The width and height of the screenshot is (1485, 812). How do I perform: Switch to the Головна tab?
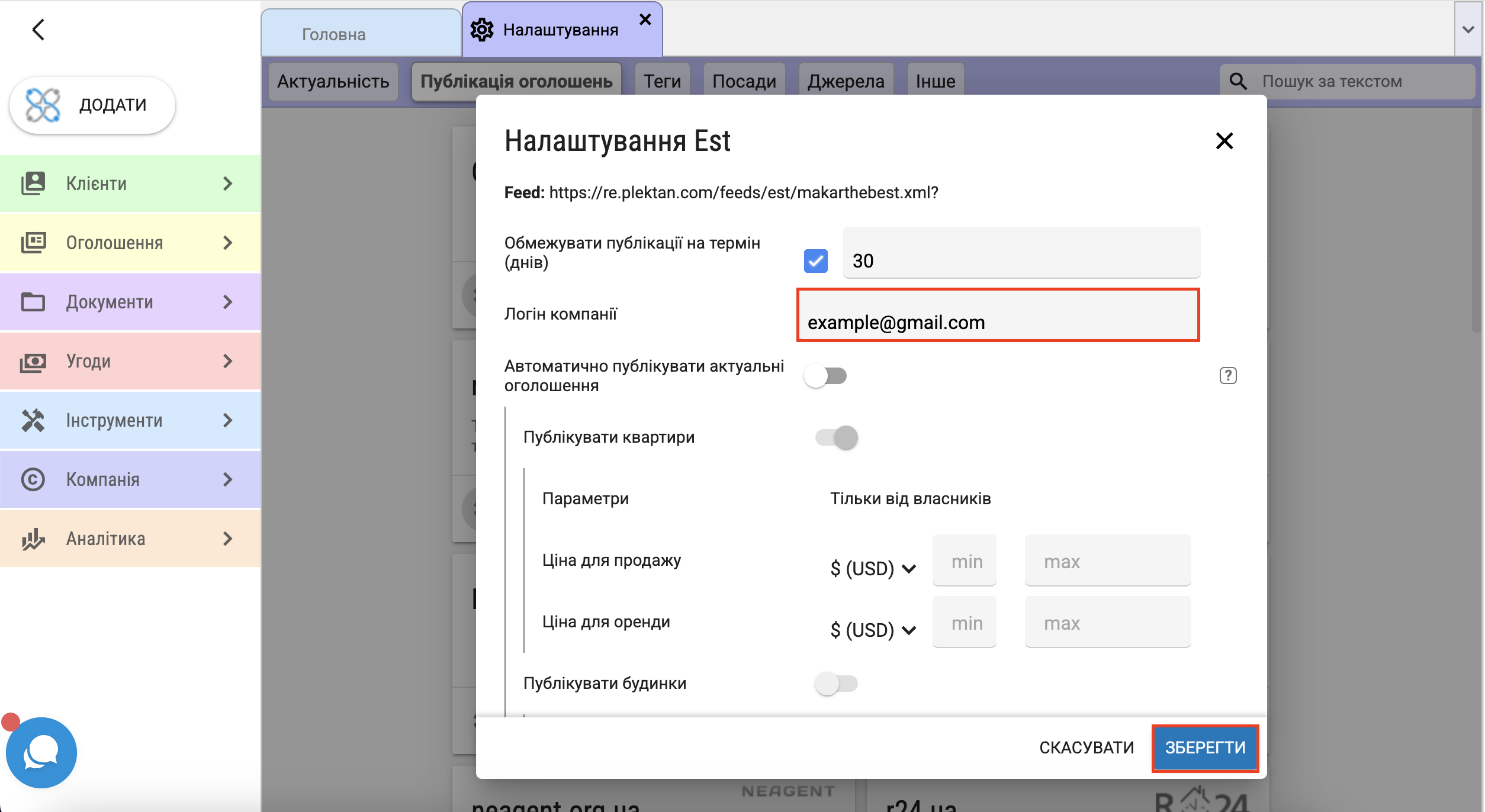click(x=334, y=34)
